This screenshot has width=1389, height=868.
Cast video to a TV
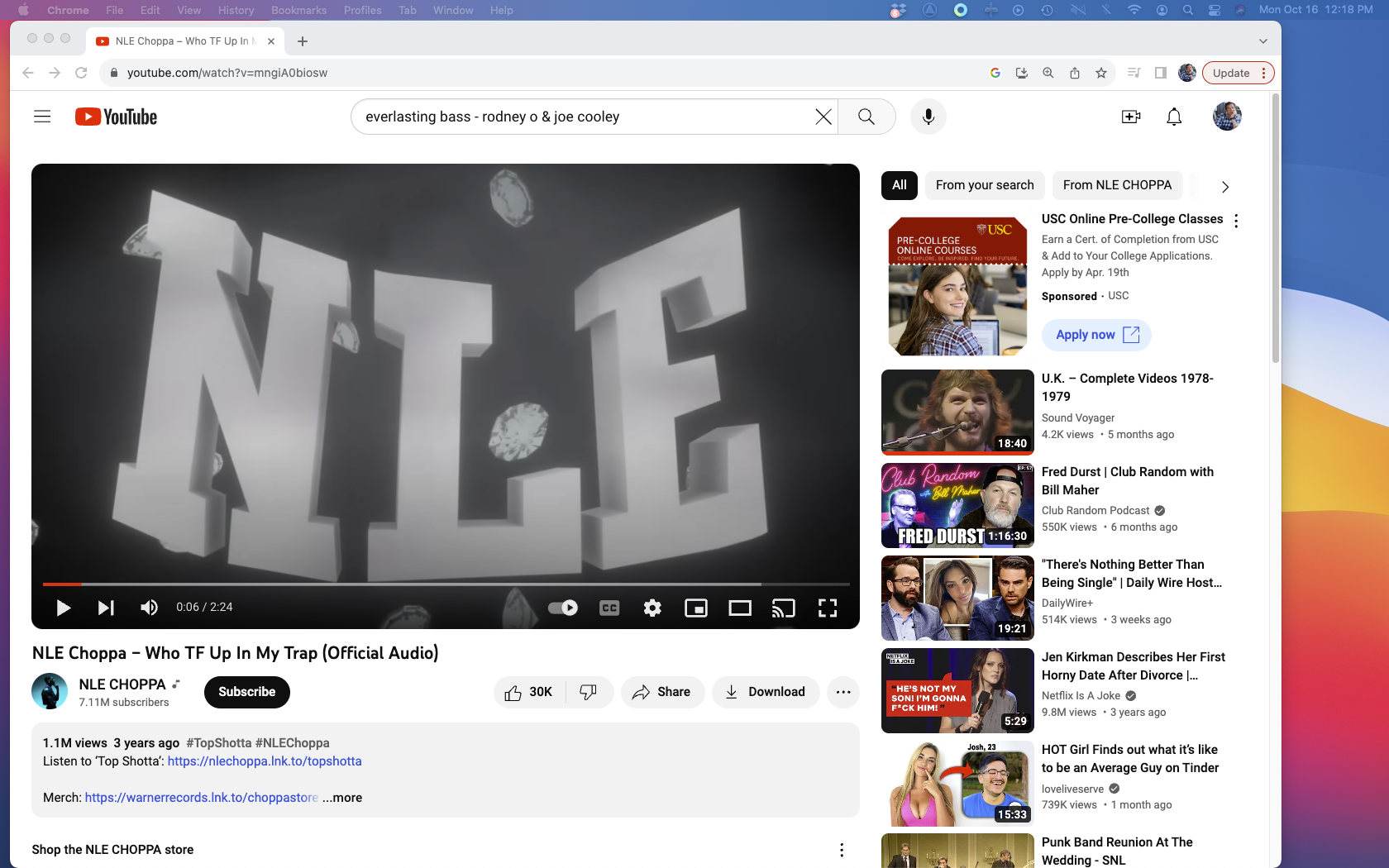783,608
